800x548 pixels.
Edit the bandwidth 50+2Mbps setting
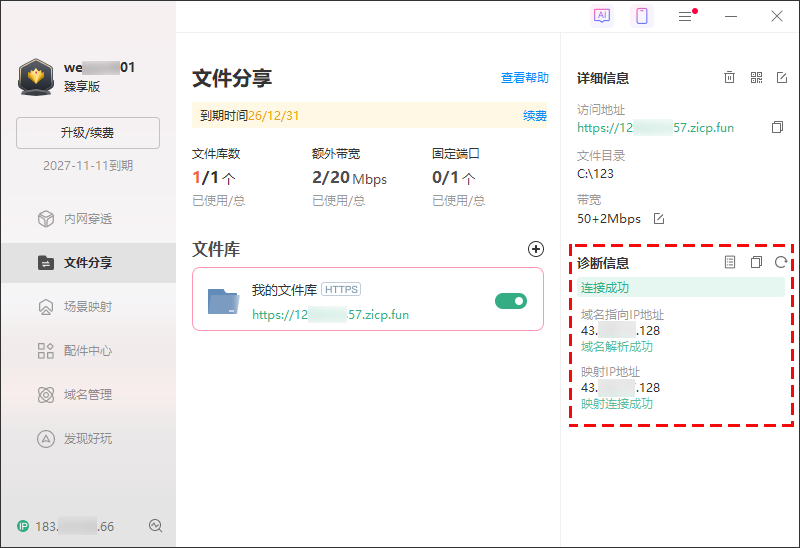pyautogui.click(x=658, y=219)
